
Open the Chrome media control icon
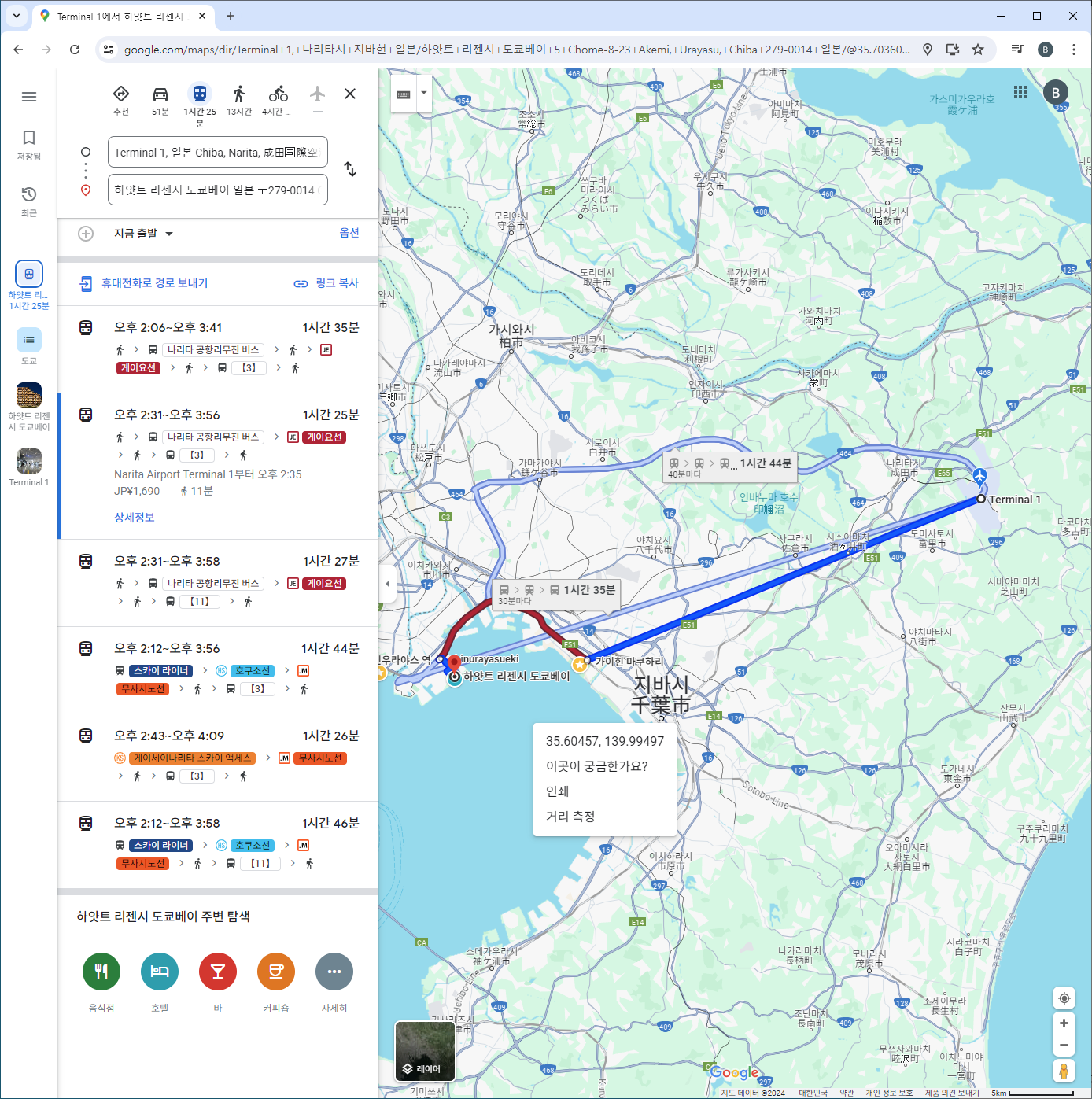[1017, 50]
